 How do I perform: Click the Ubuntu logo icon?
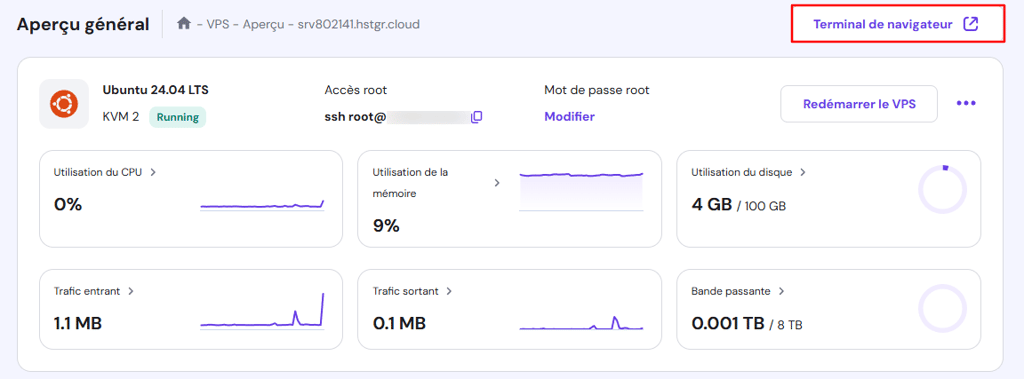click(64, 103)
